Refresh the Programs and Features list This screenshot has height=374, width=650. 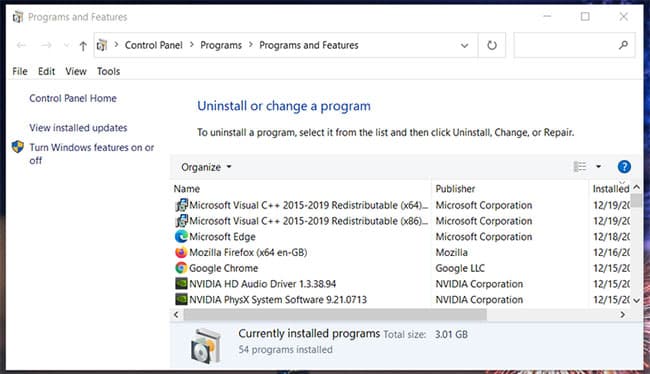[x=492, y=45]
